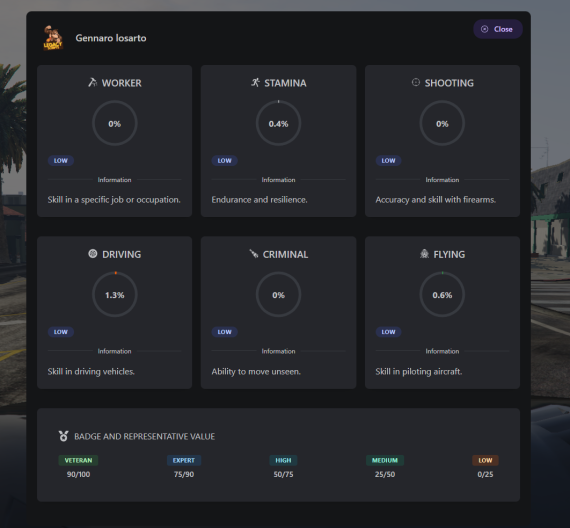This screenshot has height=528, width=570.
Task: Click the 50/75 value under High
Action: [x=284, y=474]
